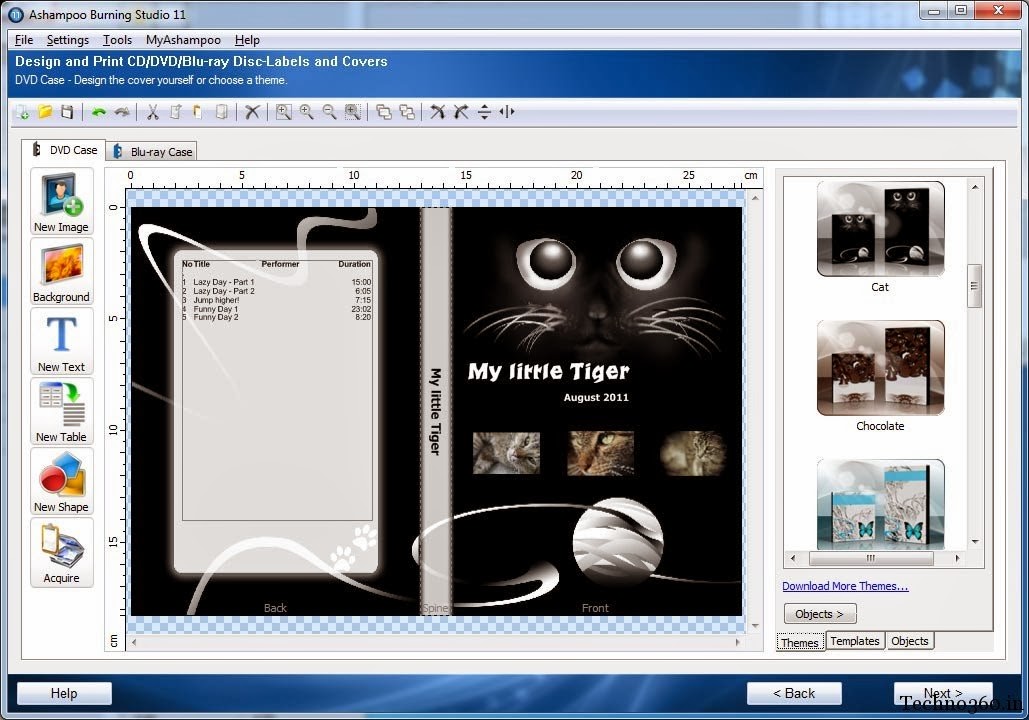This screenshot has width=1029, height=720.
Task: Open the Background tool
Action: pos(62,271)
